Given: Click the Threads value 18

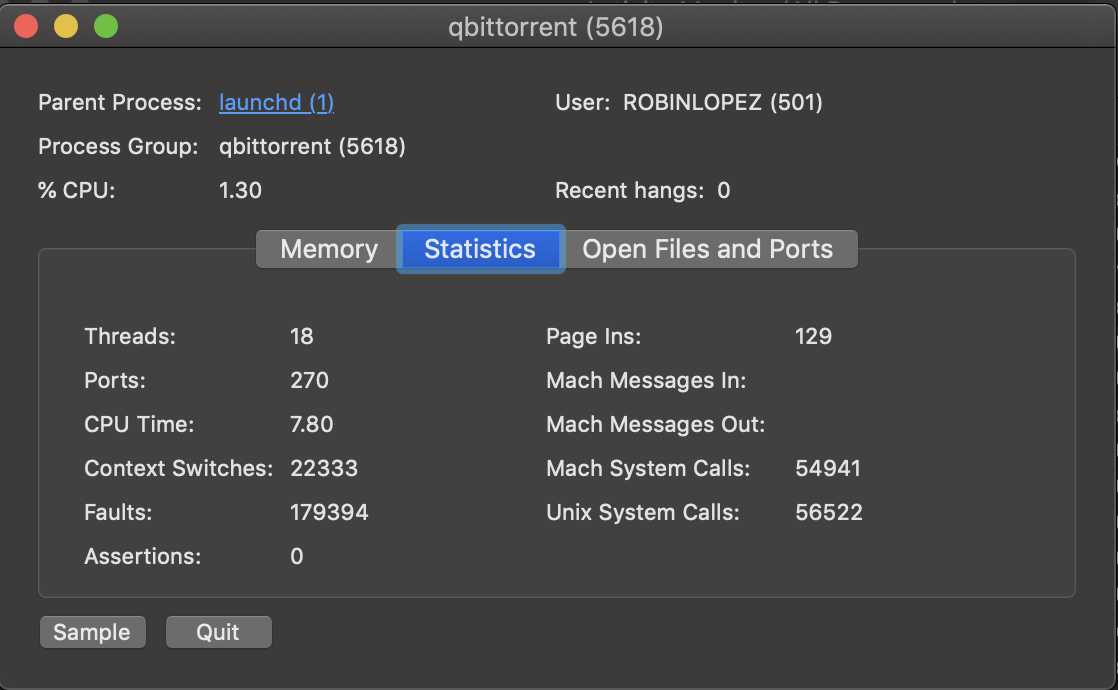Looking at the screenshot, I should pyautogui.click(x=302, y=336).
